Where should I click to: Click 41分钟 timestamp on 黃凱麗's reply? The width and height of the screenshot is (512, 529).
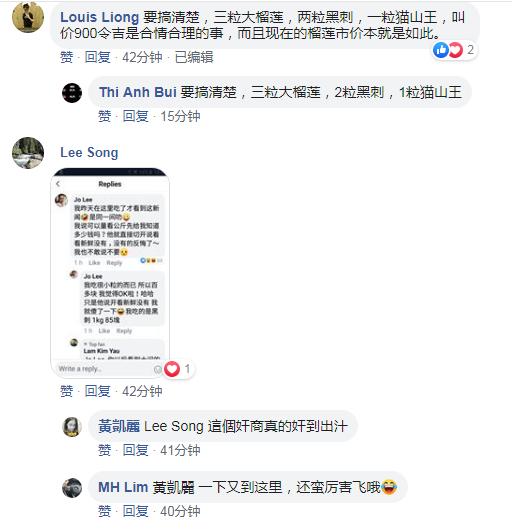(180, 450)
